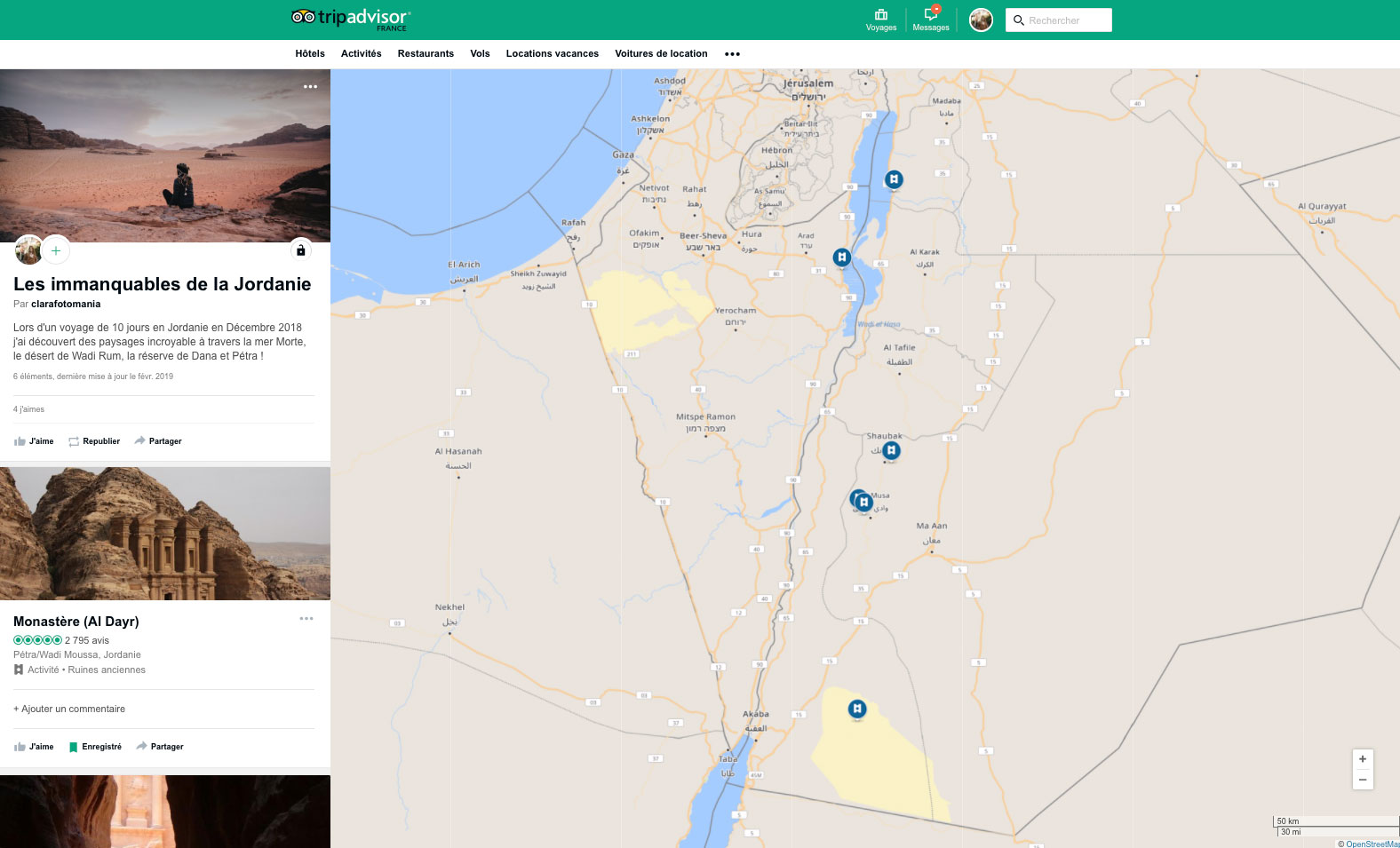The image size is (1400, 848).
Task: Select map pin at Wadi Musa
Action: coord(863,502)
